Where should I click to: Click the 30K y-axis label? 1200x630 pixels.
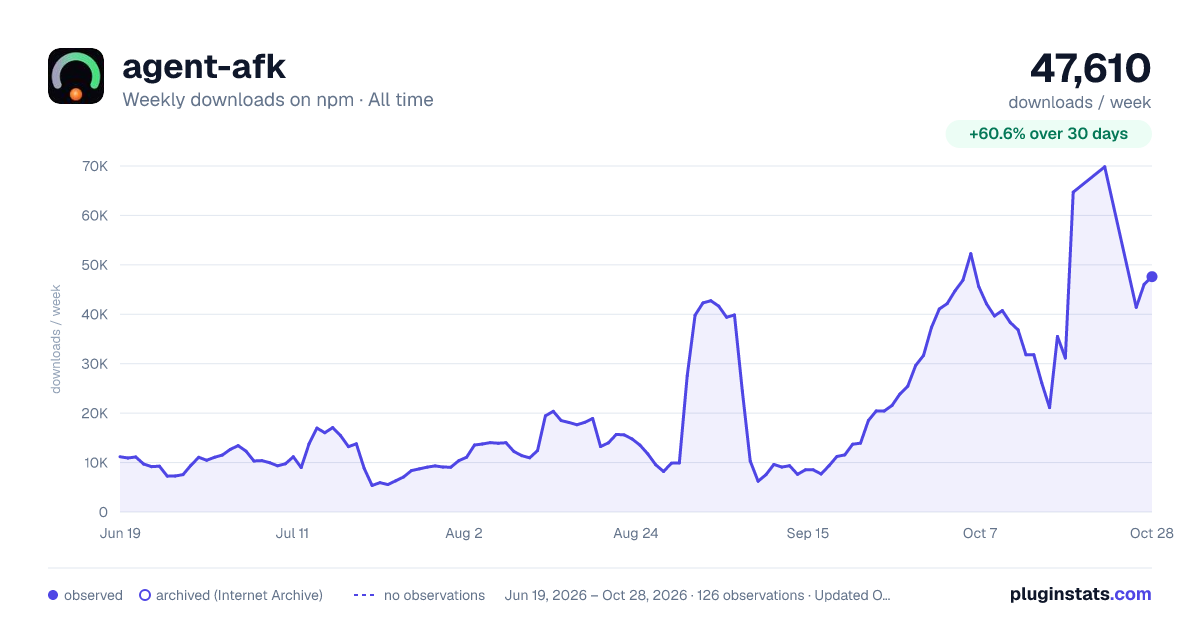coord(94,364)
